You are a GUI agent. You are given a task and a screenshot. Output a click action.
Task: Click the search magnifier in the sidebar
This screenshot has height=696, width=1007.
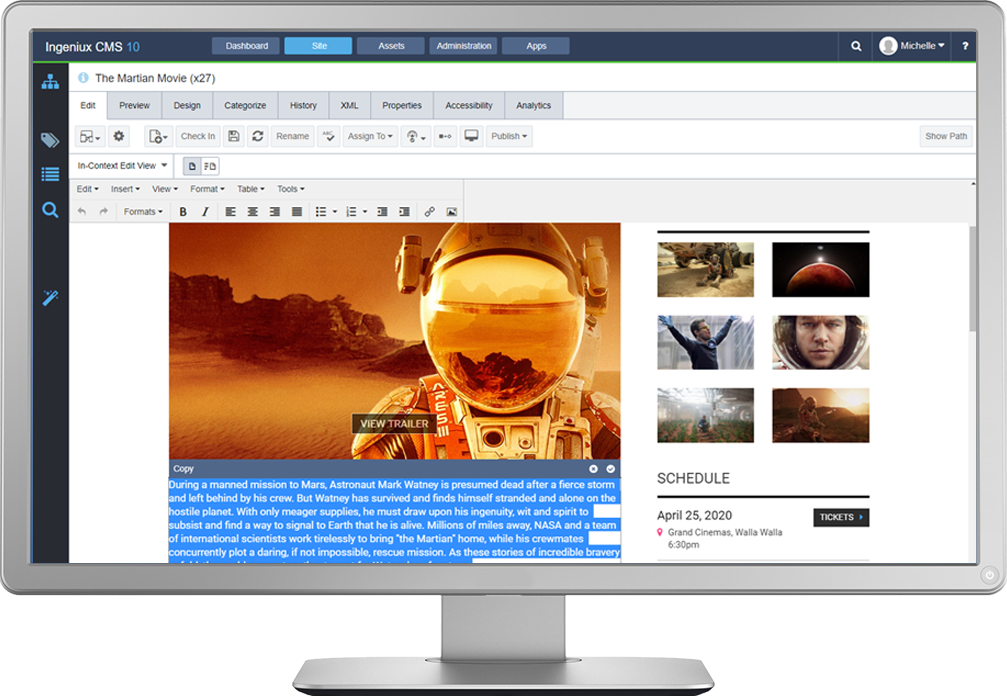48,211
